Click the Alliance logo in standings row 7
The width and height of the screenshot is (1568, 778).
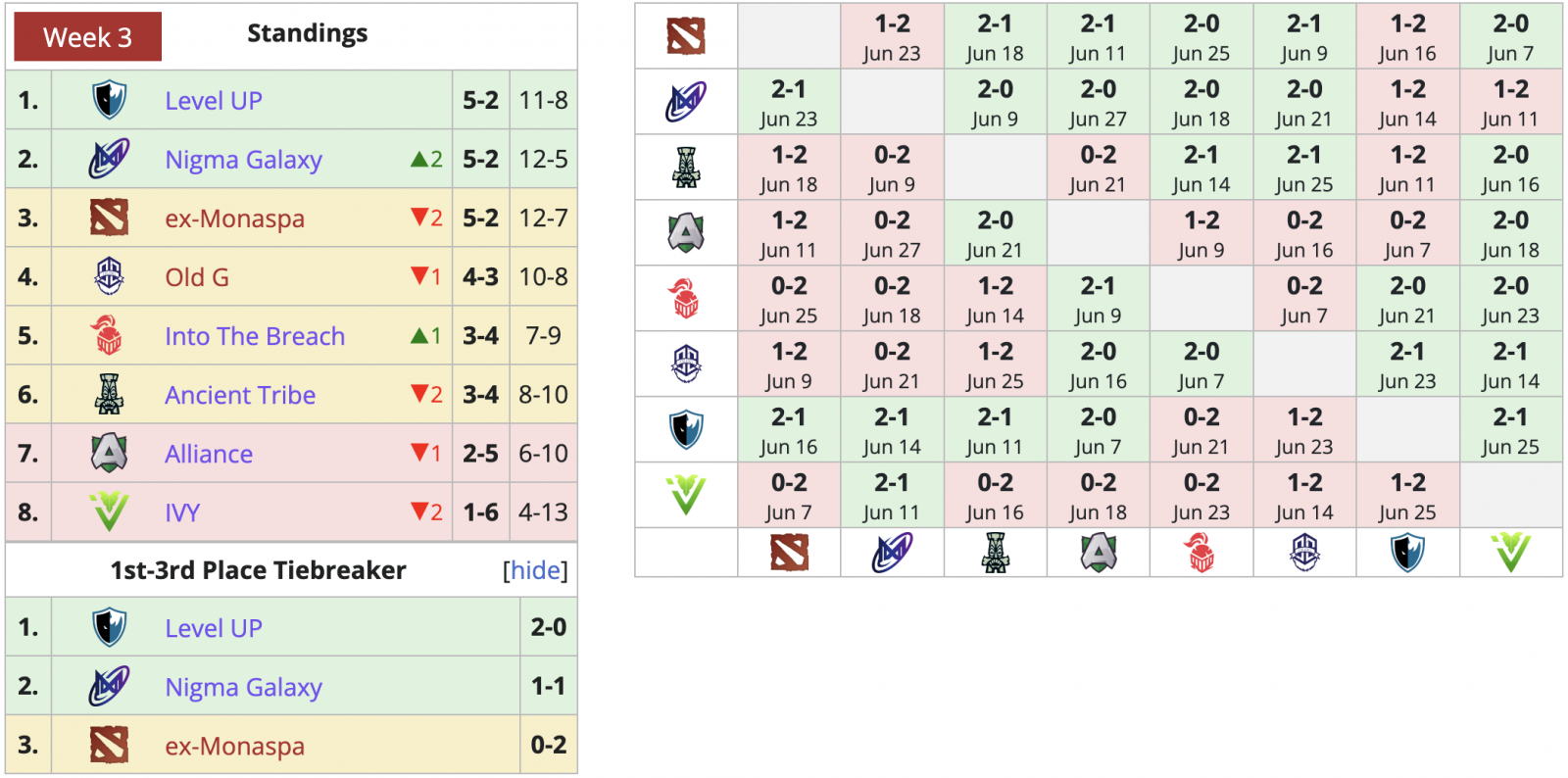(109, 454)
